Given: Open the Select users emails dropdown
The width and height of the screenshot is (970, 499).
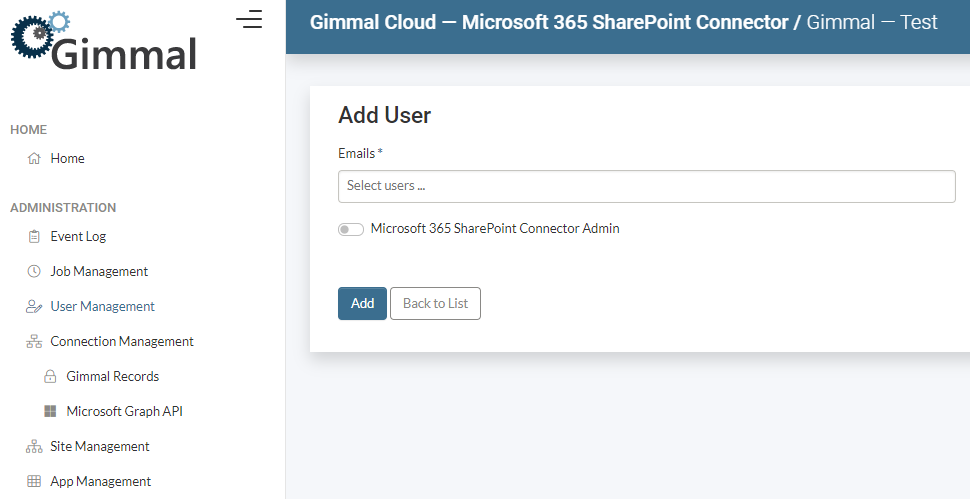Looking at the screenshot, I should 646,186.
